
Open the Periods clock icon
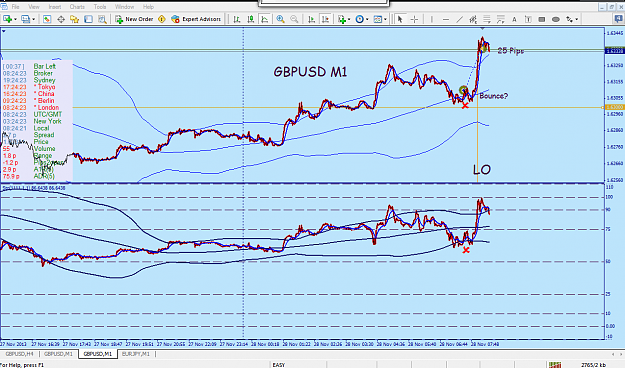tap(360, 19)
